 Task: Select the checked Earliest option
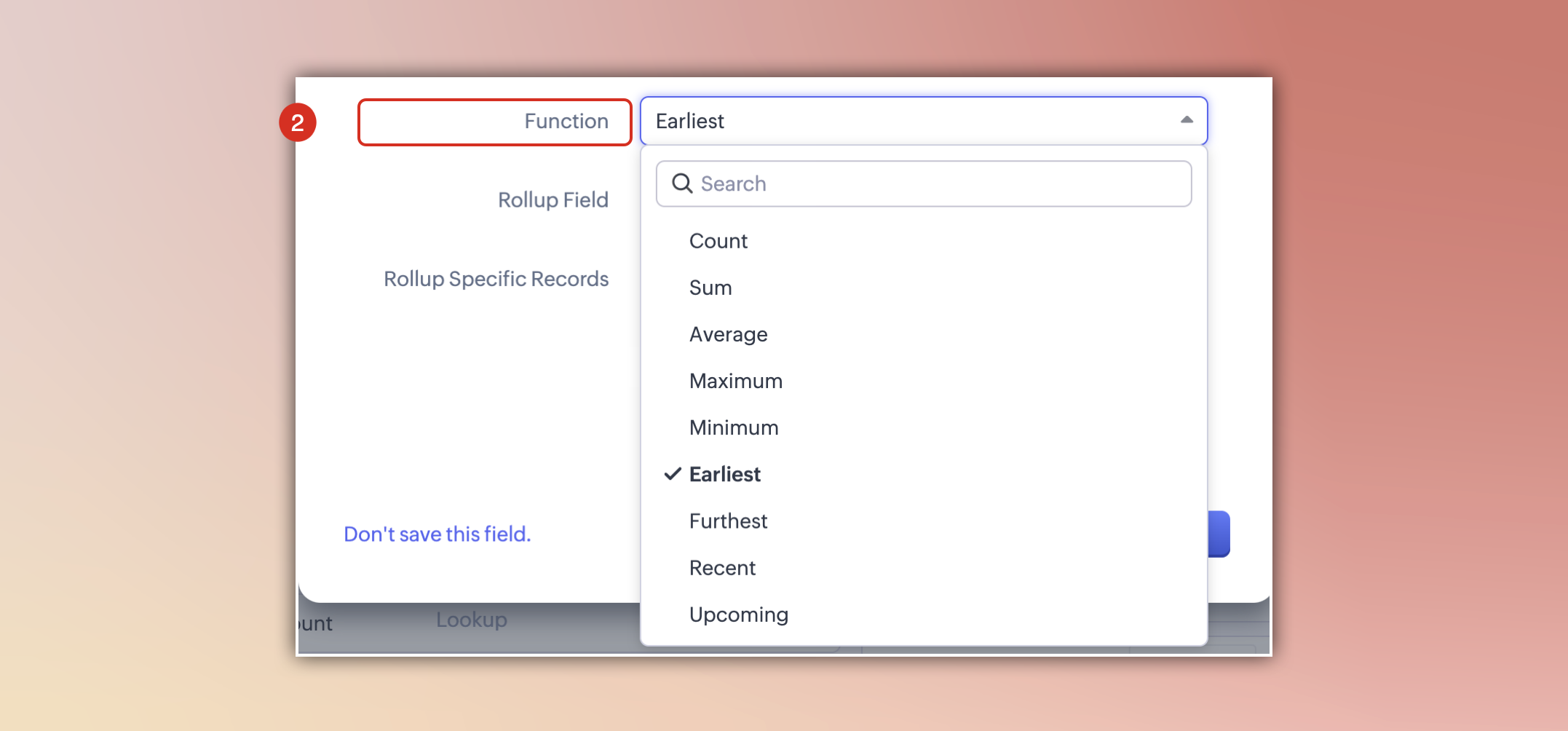coord(725,474)
